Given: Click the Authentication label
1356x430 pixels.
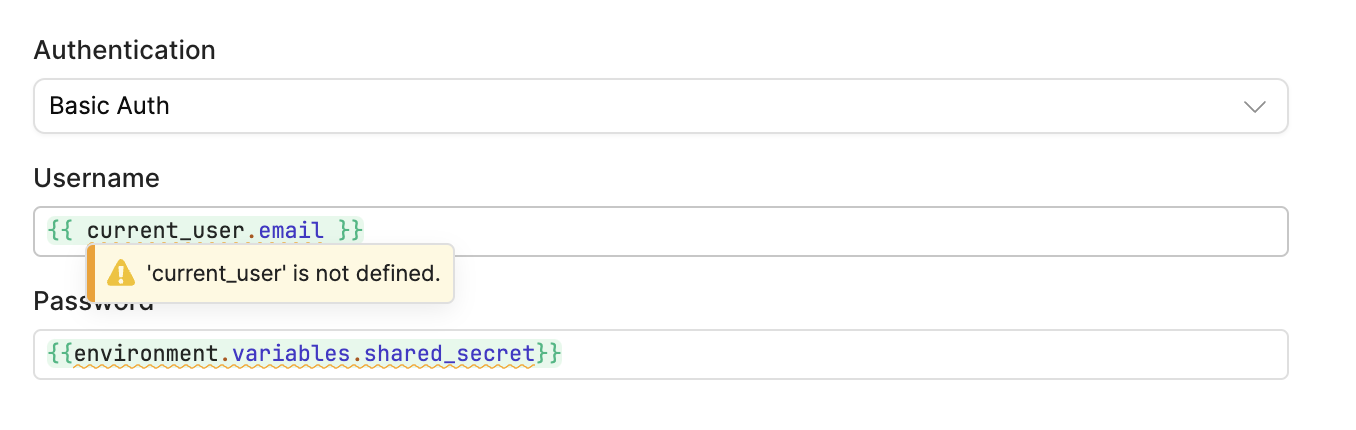Looking at the screenshot, I should [x=125, y=50].
